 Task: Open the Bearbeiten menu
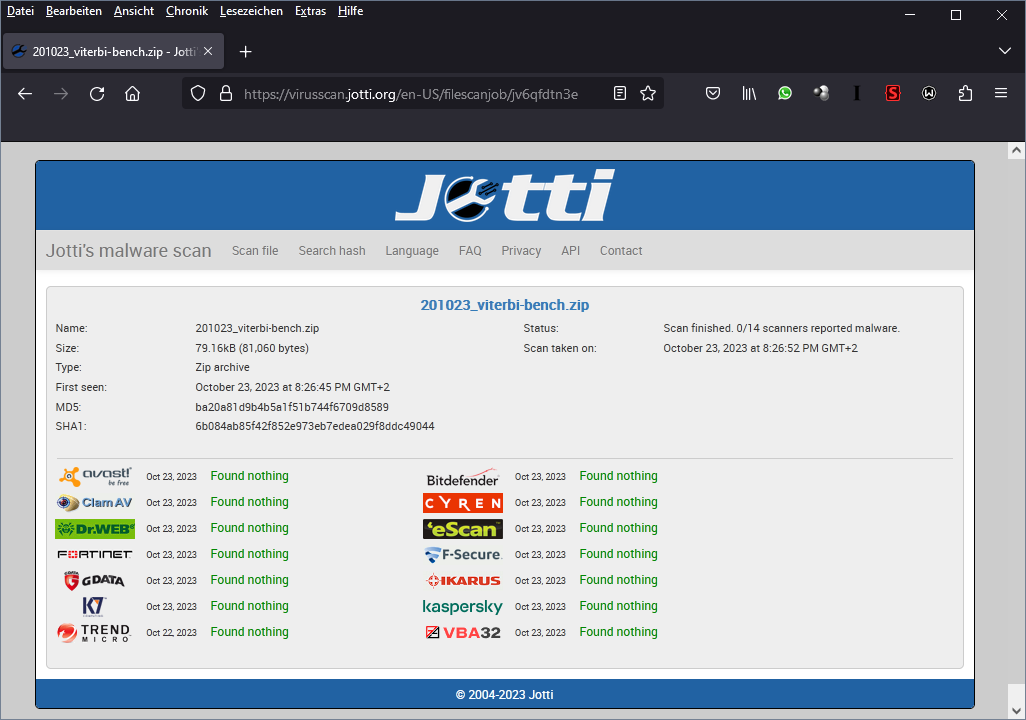pyautogui.click(x=74, y=11)
